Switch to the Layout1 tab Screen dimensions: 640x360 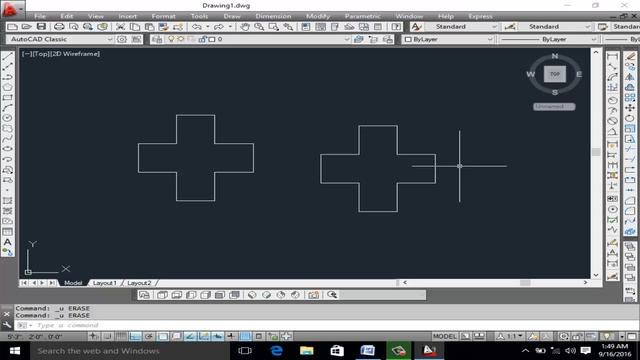[104, 283]
